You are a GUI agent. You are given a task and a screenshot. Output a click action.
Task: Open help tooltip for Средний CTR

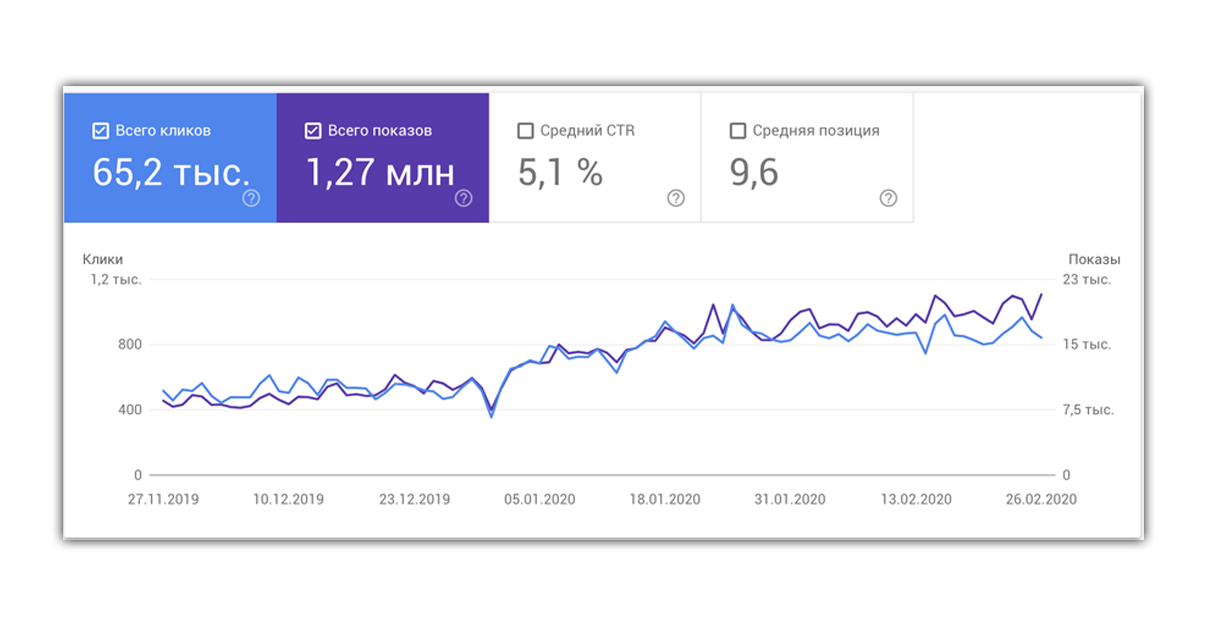[x=676, y=198]
